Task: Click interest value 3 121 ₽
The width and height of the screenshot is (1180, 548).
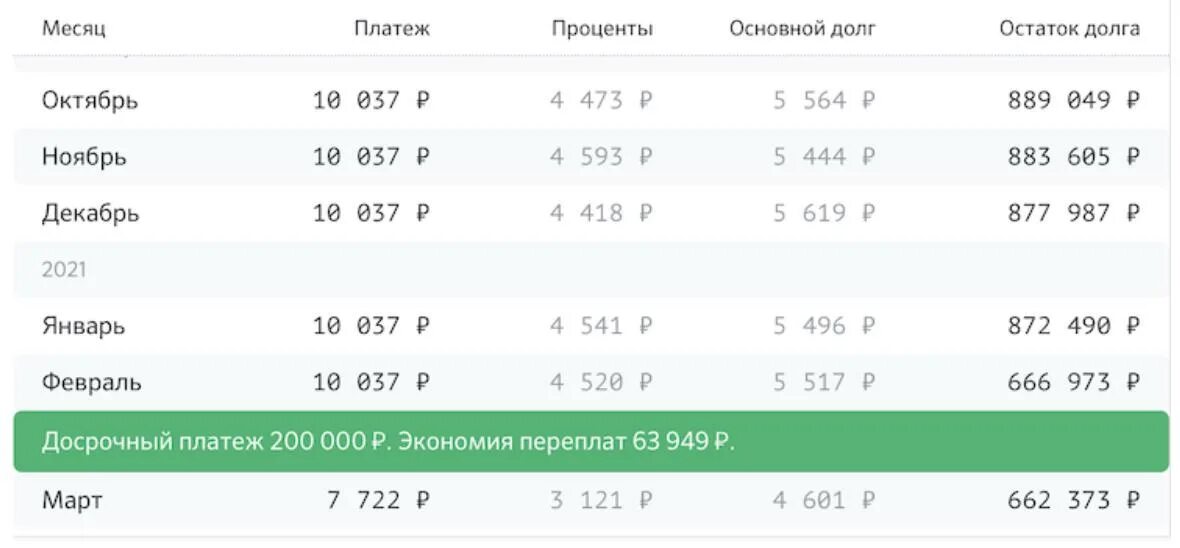Action: (x=600, y=501)
